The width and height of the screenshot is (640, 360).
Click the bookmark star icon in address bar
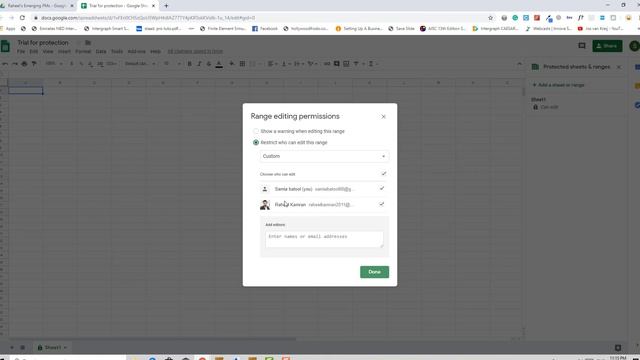[490, 18]
